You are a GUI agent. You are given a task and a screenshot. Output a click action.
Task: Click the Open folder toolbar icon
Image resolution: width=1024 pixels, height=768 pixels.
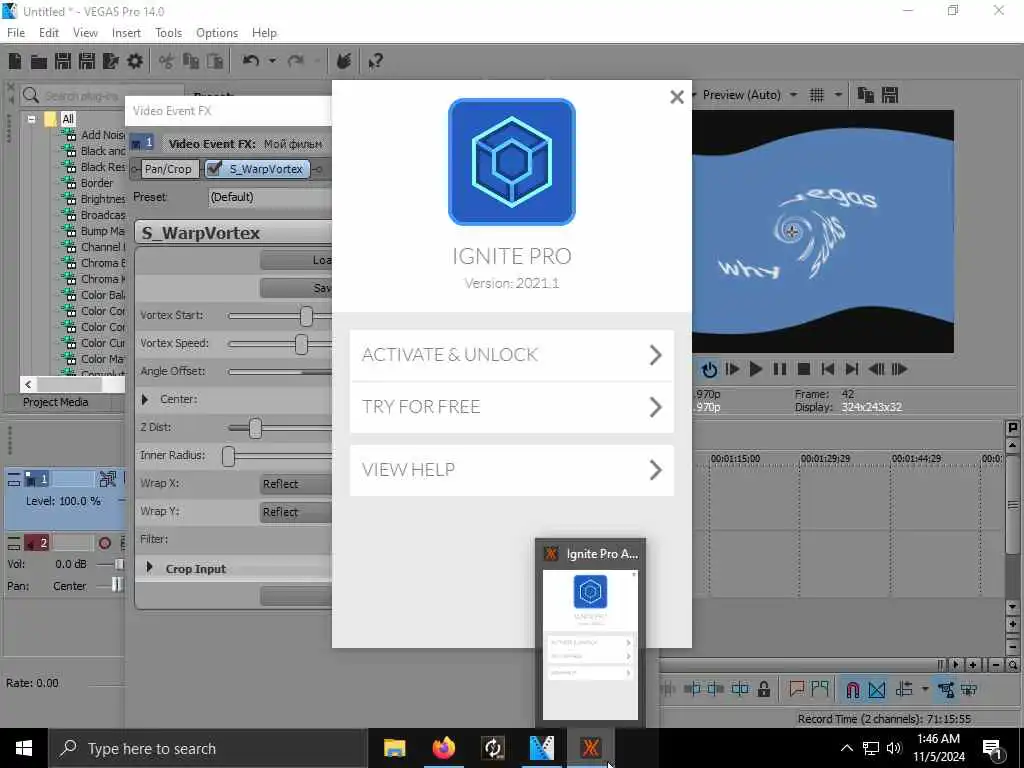point(39,61)
